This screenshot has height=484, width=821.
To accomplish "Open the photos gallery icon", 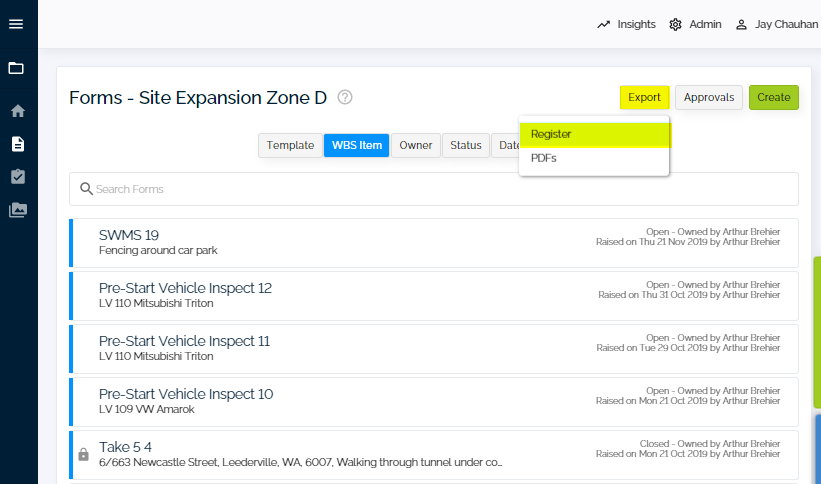I will tap(18, 210).
